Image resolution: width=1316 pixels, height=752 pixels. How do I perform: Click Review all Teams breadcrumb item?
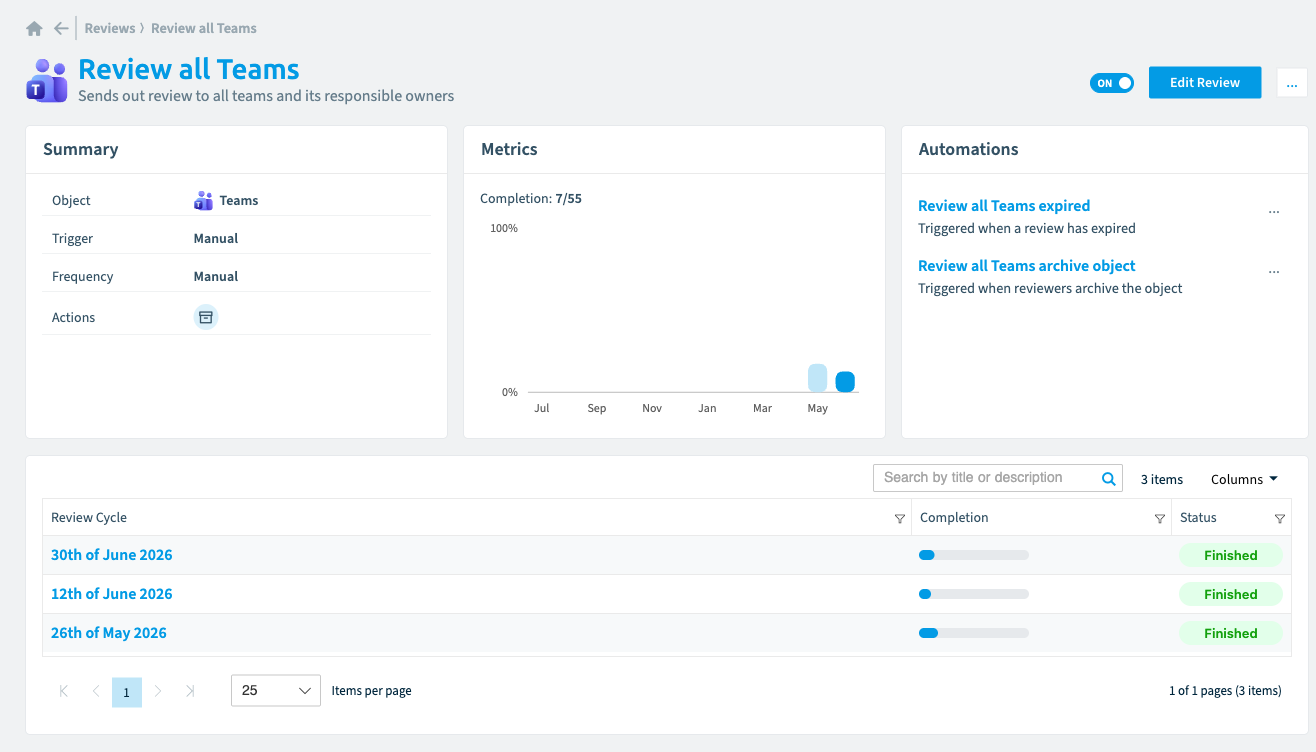[204, 28]
